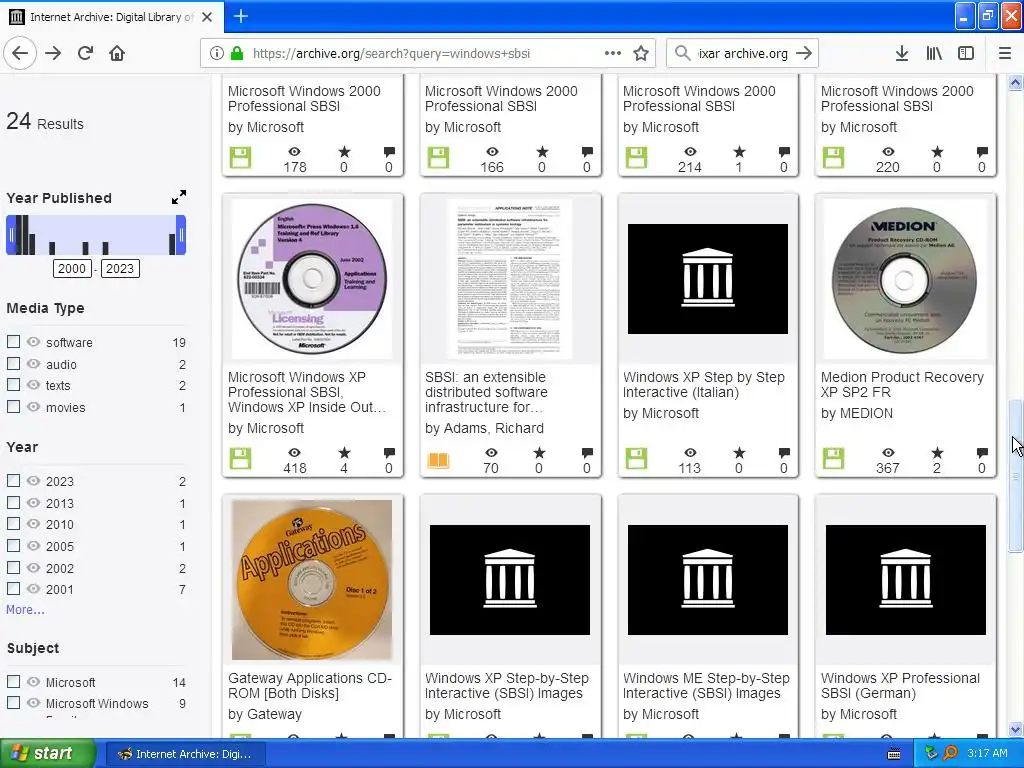Check the audio media type filter
The image size is (1024, 768).
[x=13, y=363]
